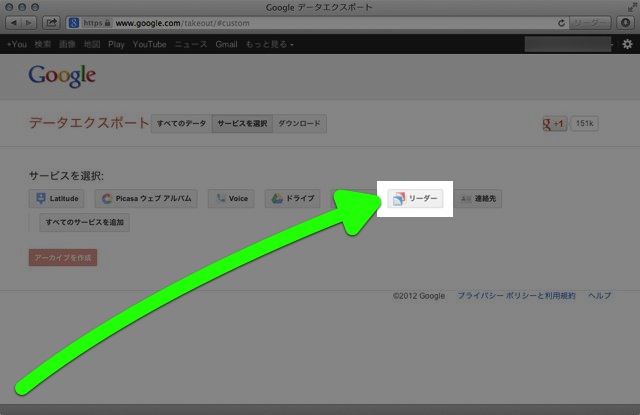Select the Latitude service button
This screenshot has width=640, height=415.
pyautogui.click(x=57, y=199)
